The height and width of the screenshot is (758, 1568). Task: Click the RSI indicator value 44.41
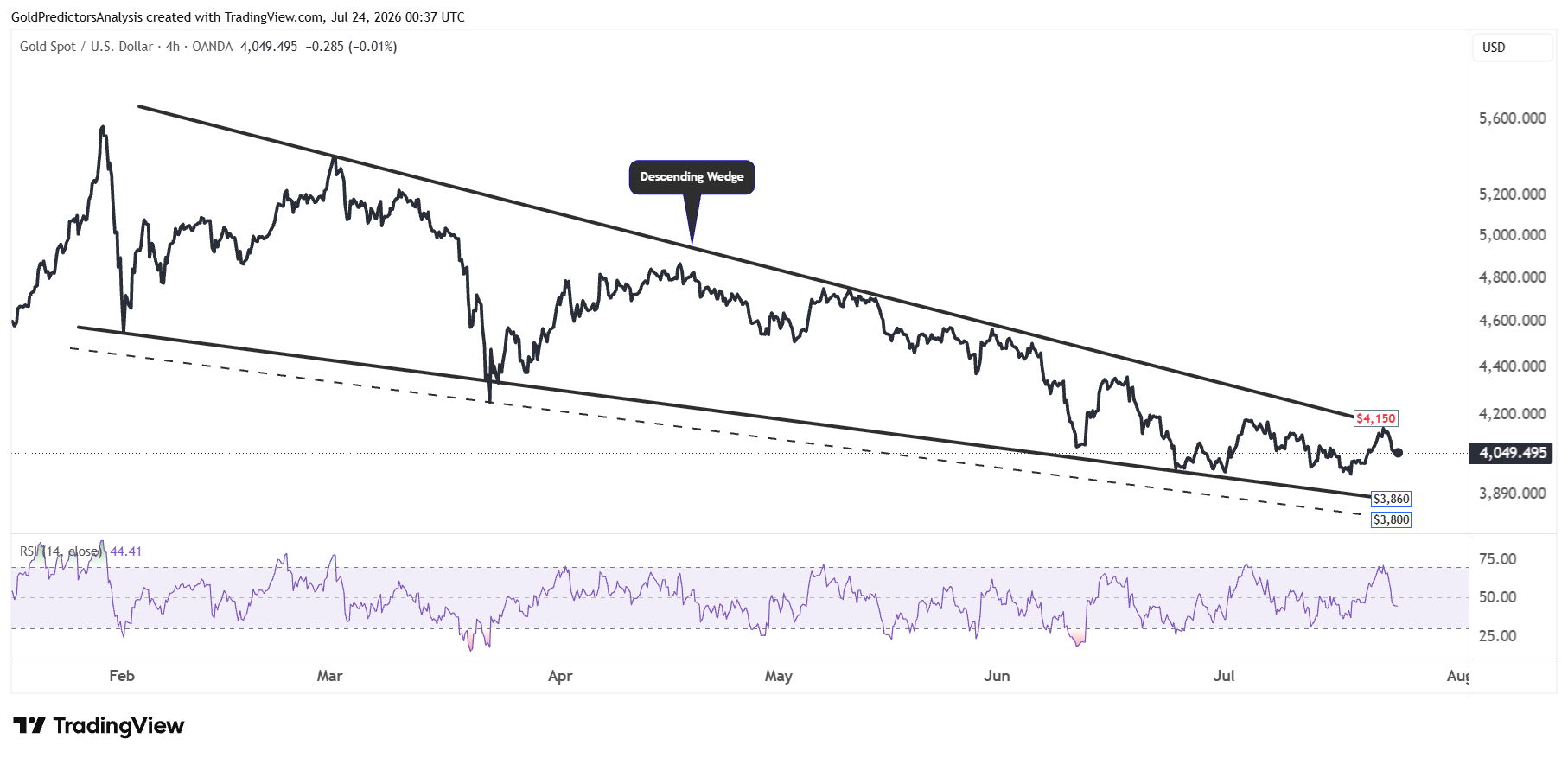pos(126,551)
